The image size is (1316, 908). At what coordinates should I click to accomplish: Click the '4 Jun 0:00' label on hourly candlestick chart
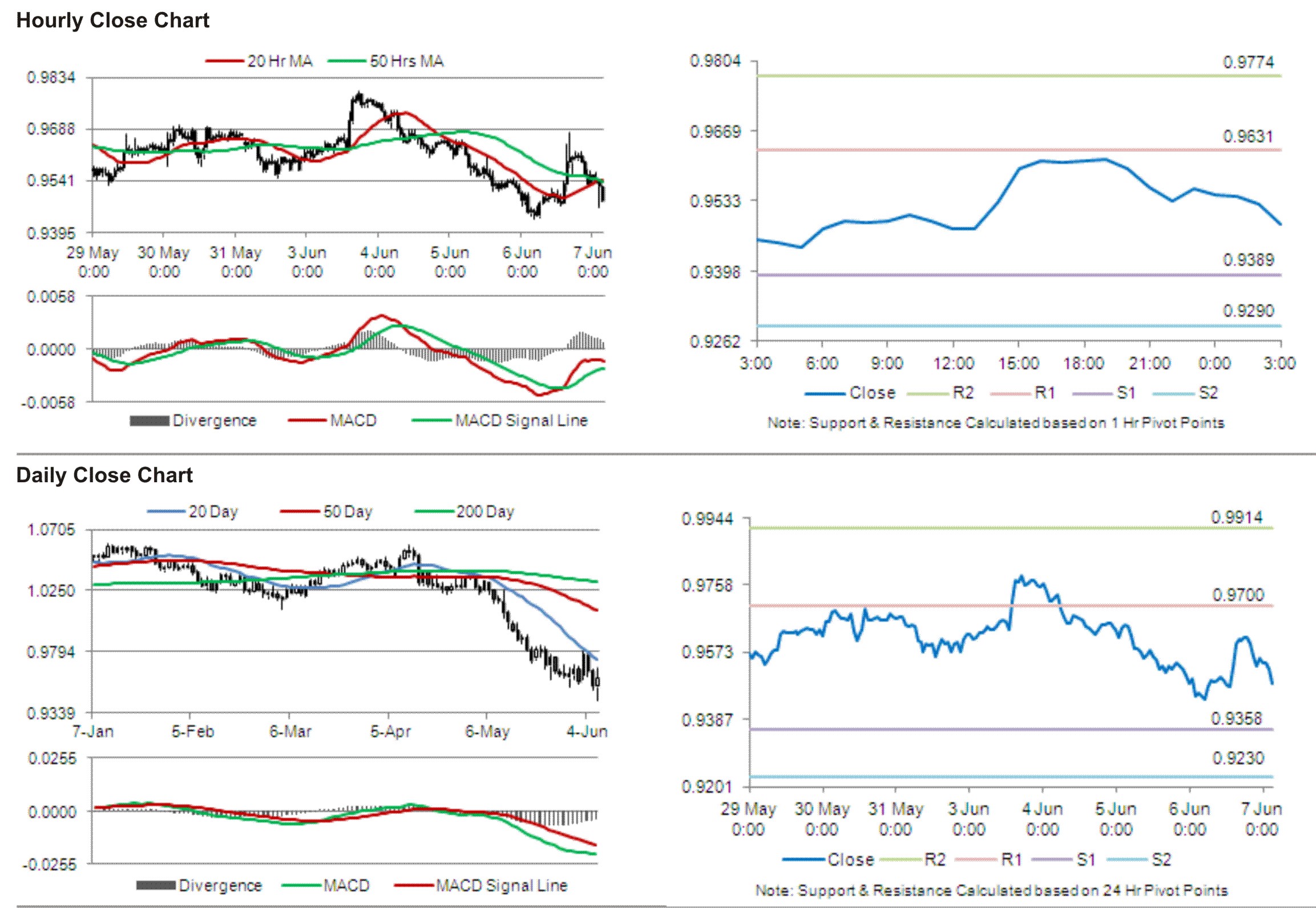[x=379, y=262]
